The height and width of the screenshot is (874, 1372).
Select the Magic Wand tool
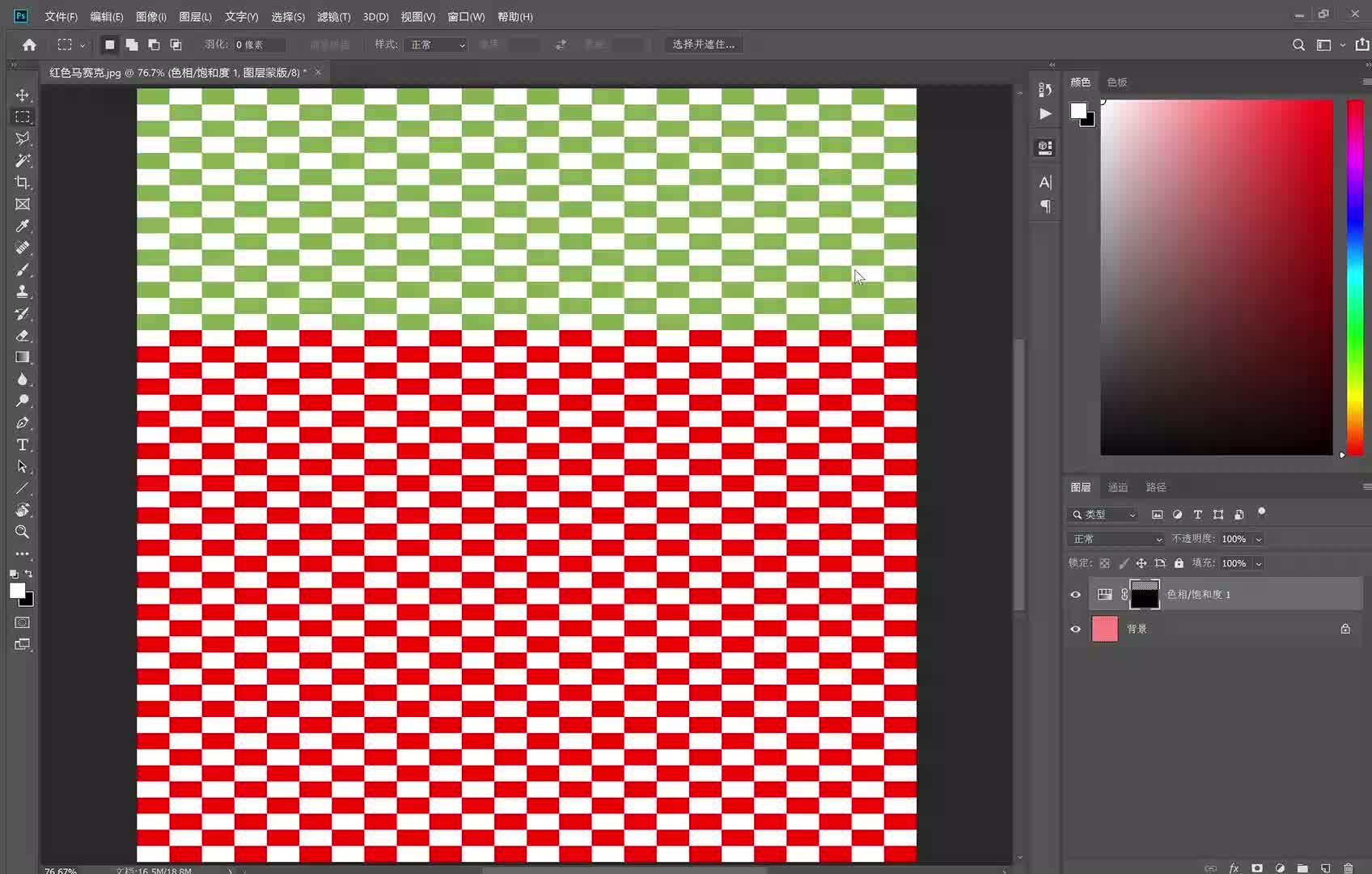click(x=22, y=161)
